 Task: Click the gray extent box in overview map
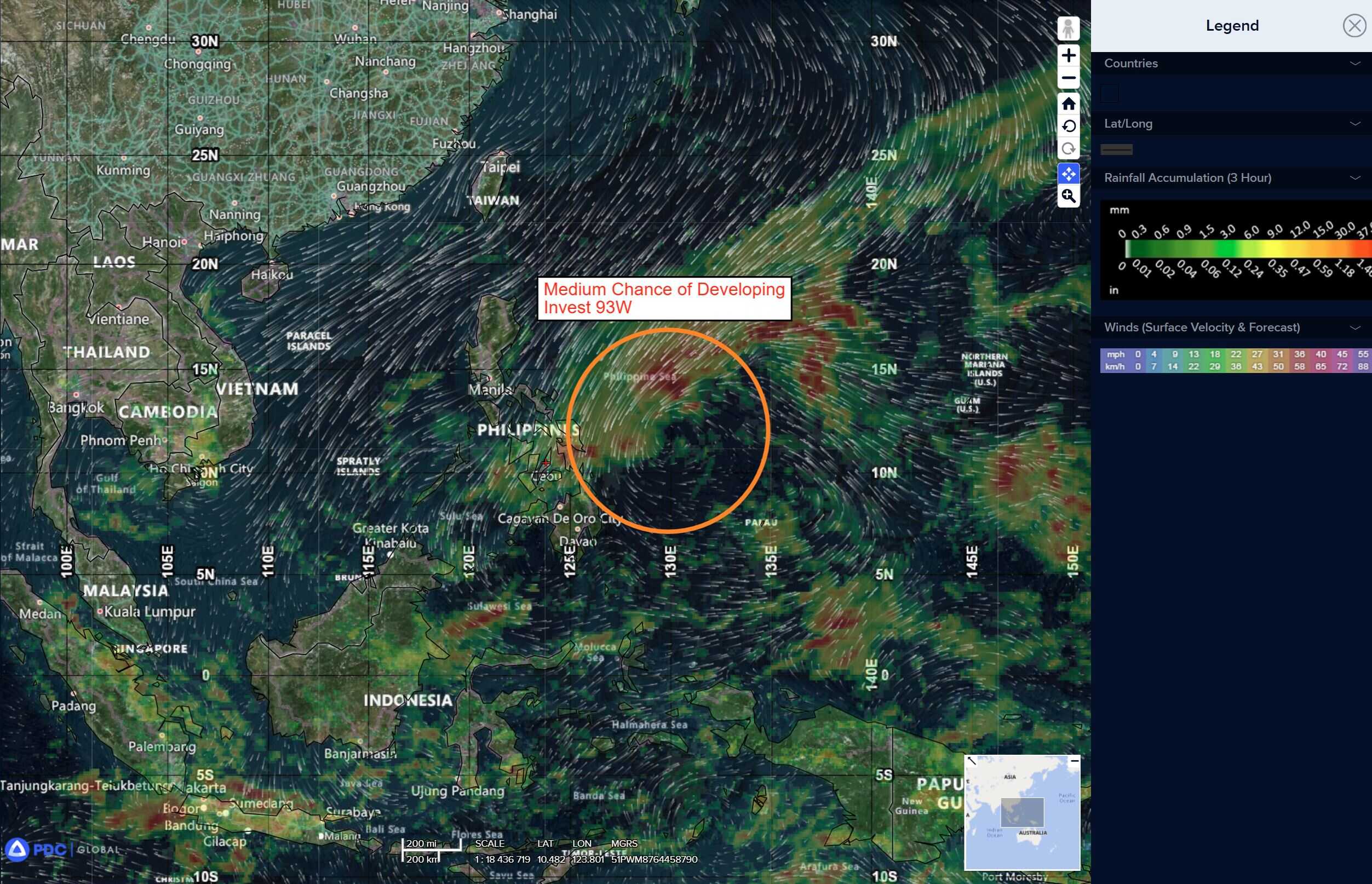click(1022, 812)
